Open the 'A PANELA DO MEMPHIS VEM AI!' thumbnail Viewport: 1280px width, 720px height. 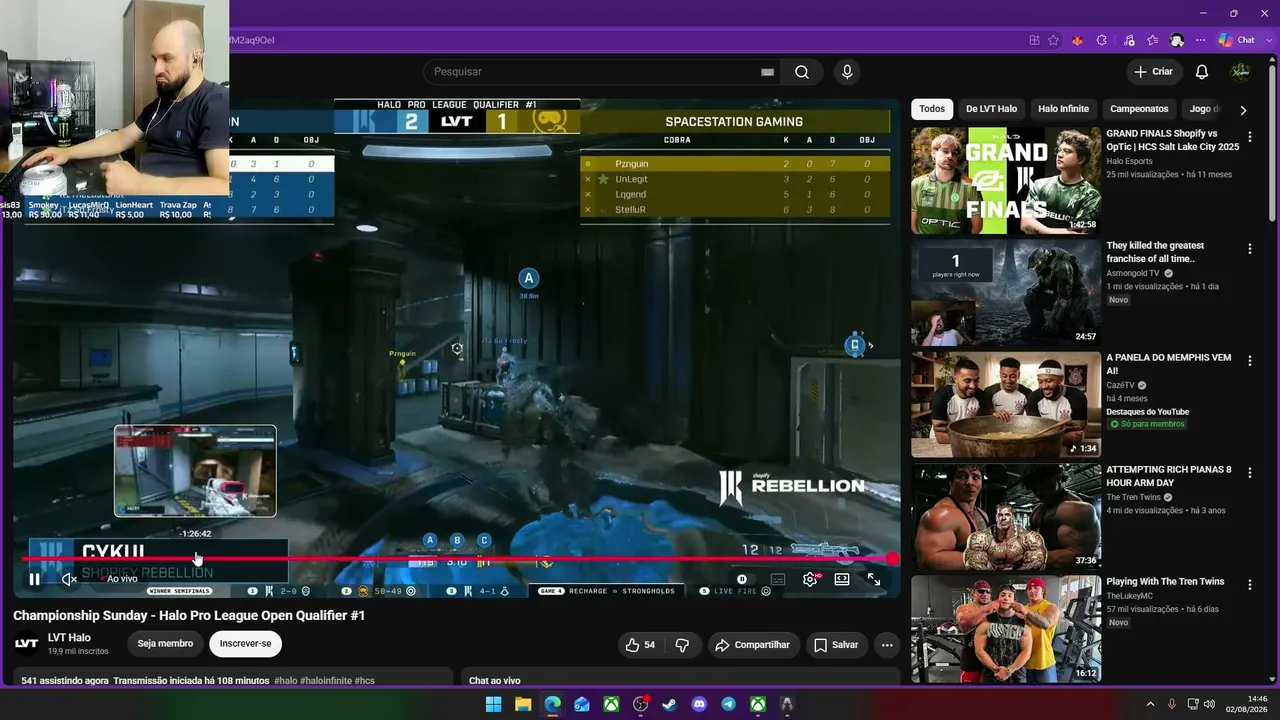(1005, 405)
